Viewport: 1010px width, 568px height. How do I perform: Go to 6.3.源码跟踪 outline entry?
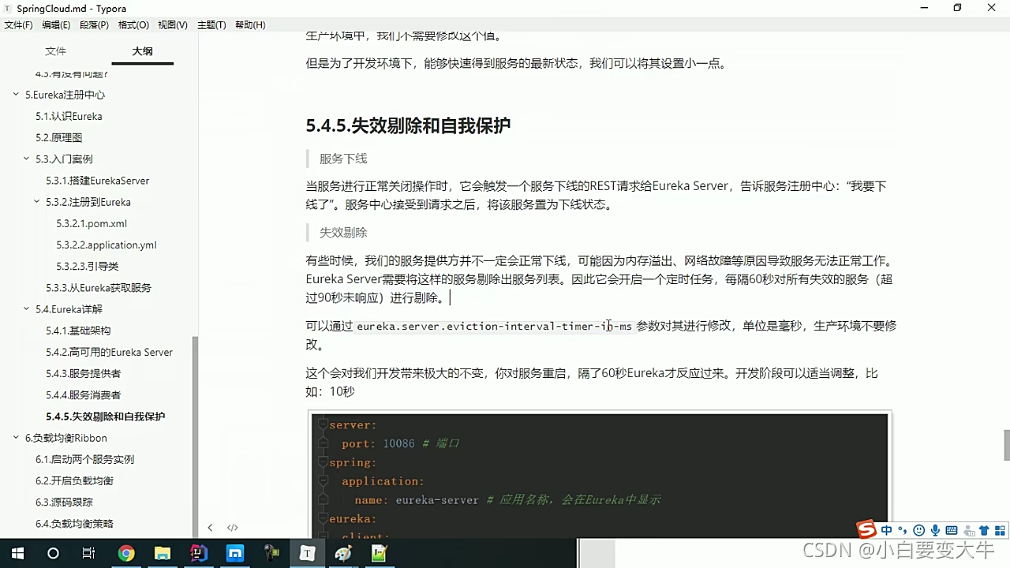(64, 502)
